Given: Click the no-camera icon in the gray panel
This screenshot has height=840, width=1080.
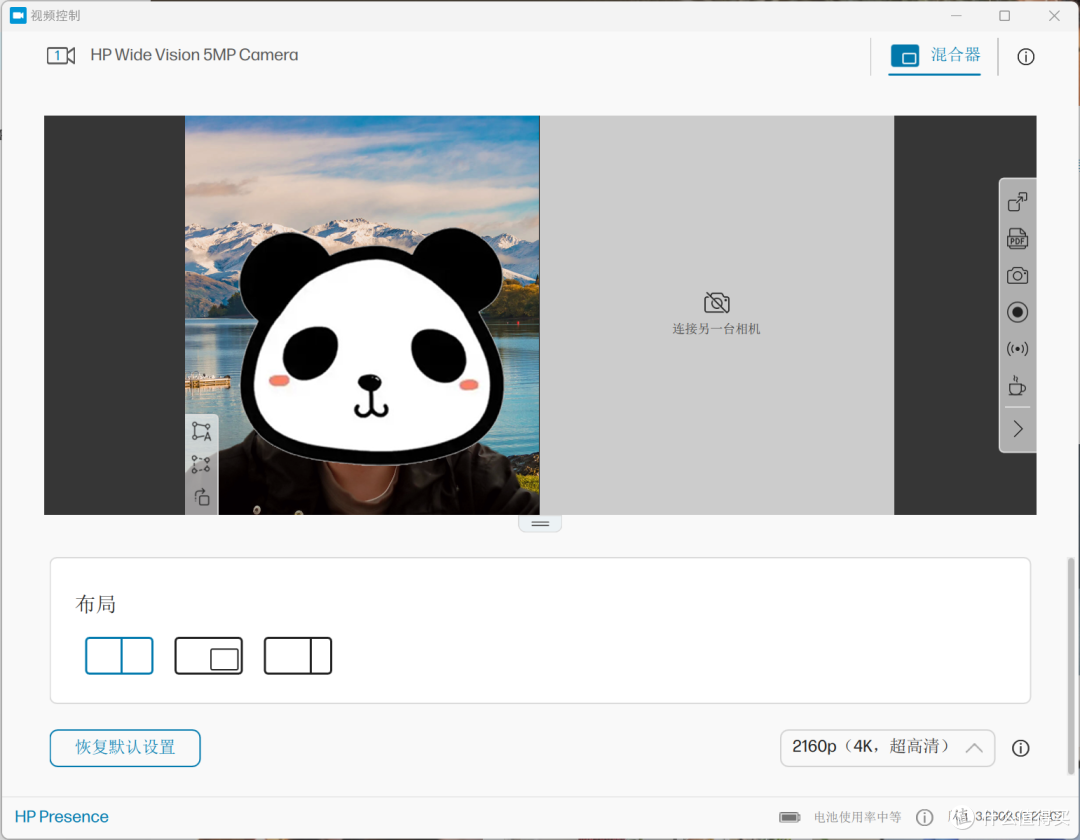Looking at the screenshot, I should (716, 302).
